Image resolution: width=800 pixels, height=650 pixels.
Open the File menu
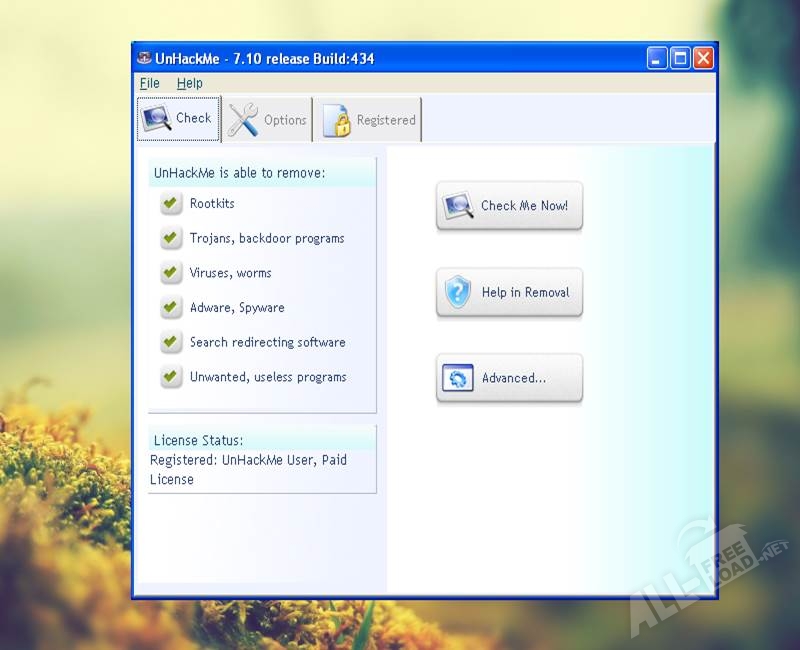(x=150, y=84)
